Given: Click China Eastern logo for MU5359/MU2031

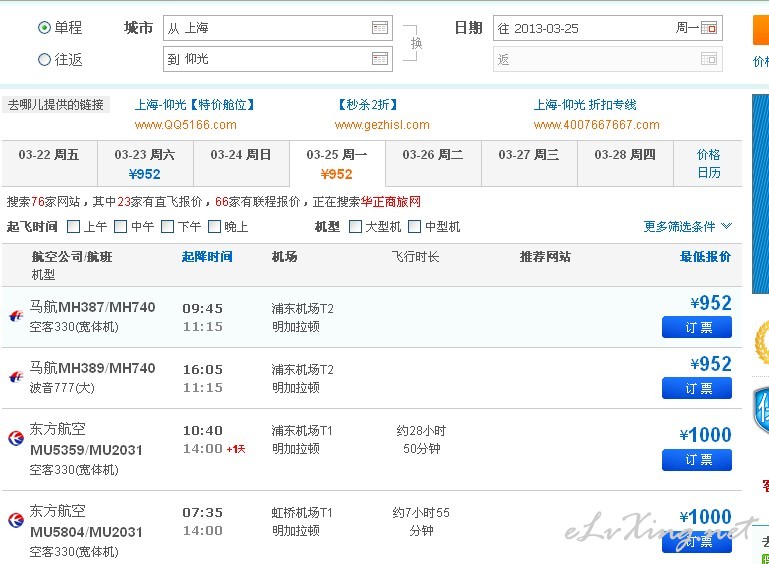Looking at the screenshot, I should (16, 438).
